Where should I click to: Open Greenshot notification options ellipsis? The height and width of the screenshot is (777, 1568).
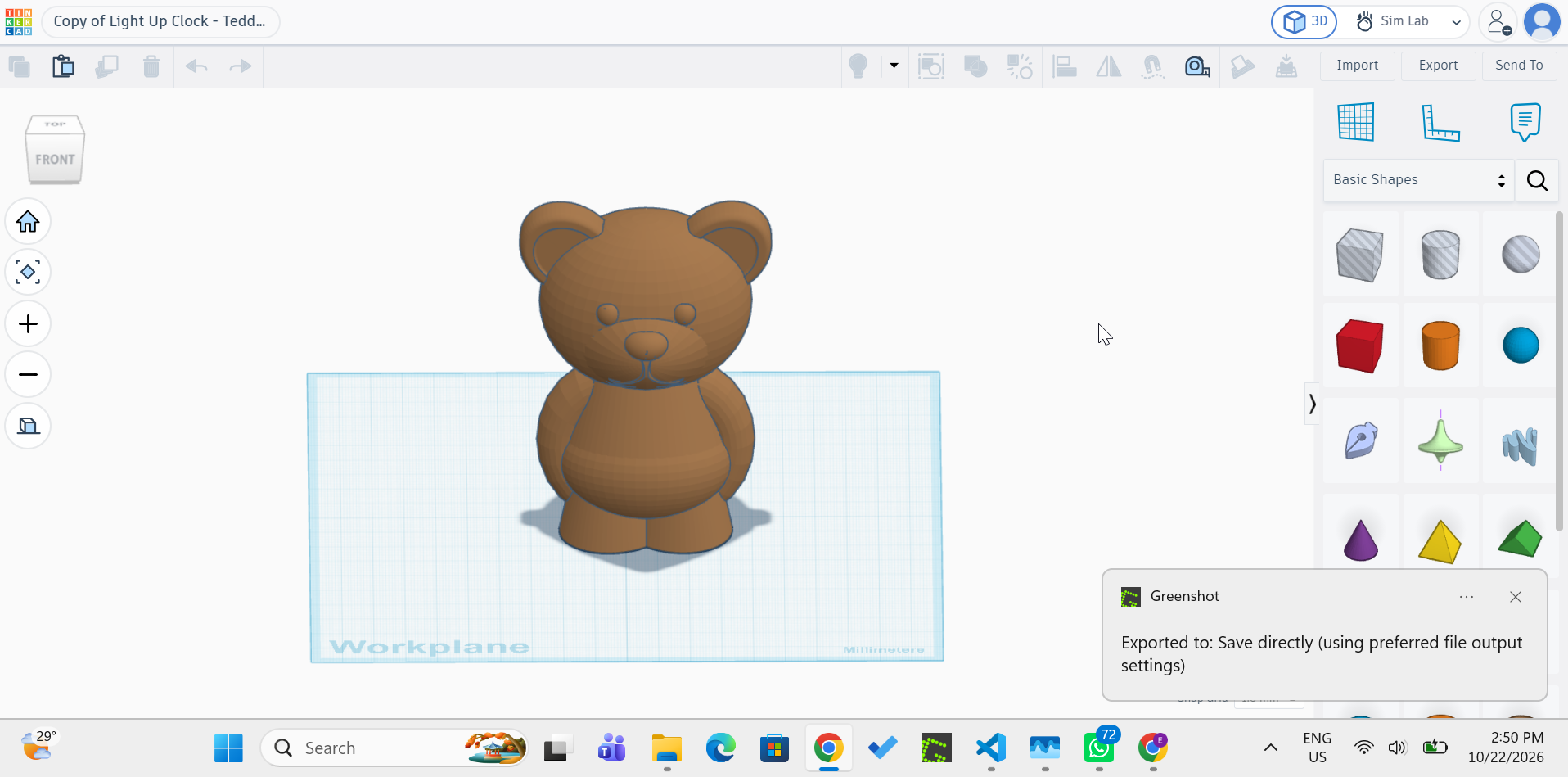(1467, 597)
